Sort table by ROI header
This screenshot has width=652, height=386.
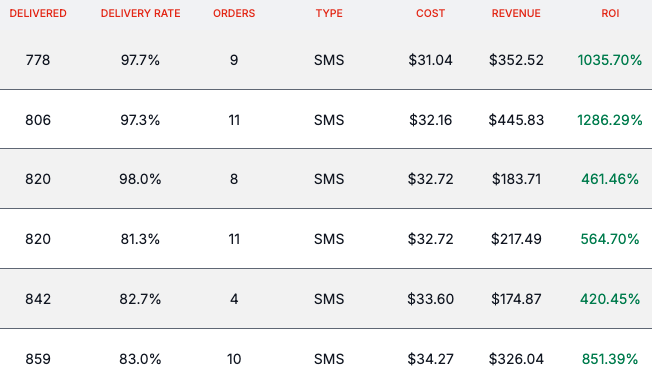point(610,13)
